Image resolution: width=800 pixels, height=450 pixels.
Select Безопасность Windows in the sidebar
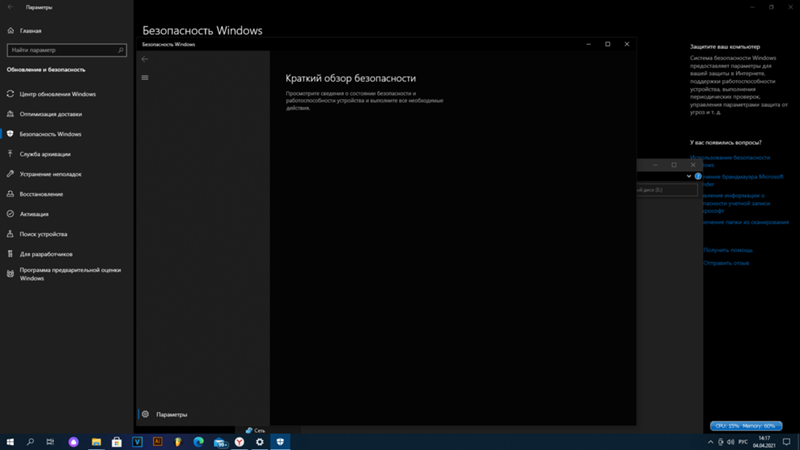pos(50,134)
